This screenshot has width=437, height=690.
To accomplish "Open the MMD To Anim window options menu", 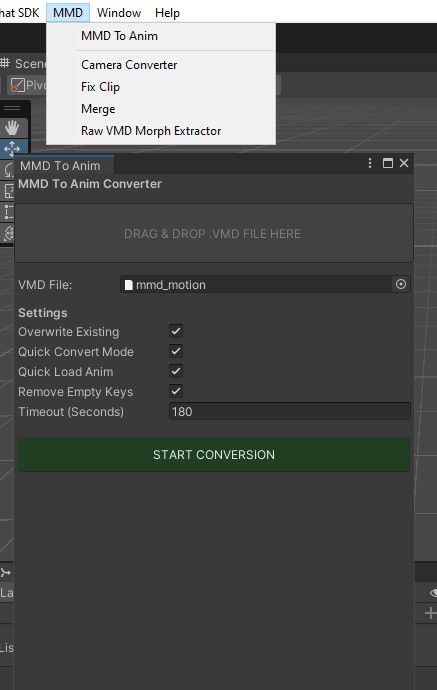I will click(x=370, y=163).
